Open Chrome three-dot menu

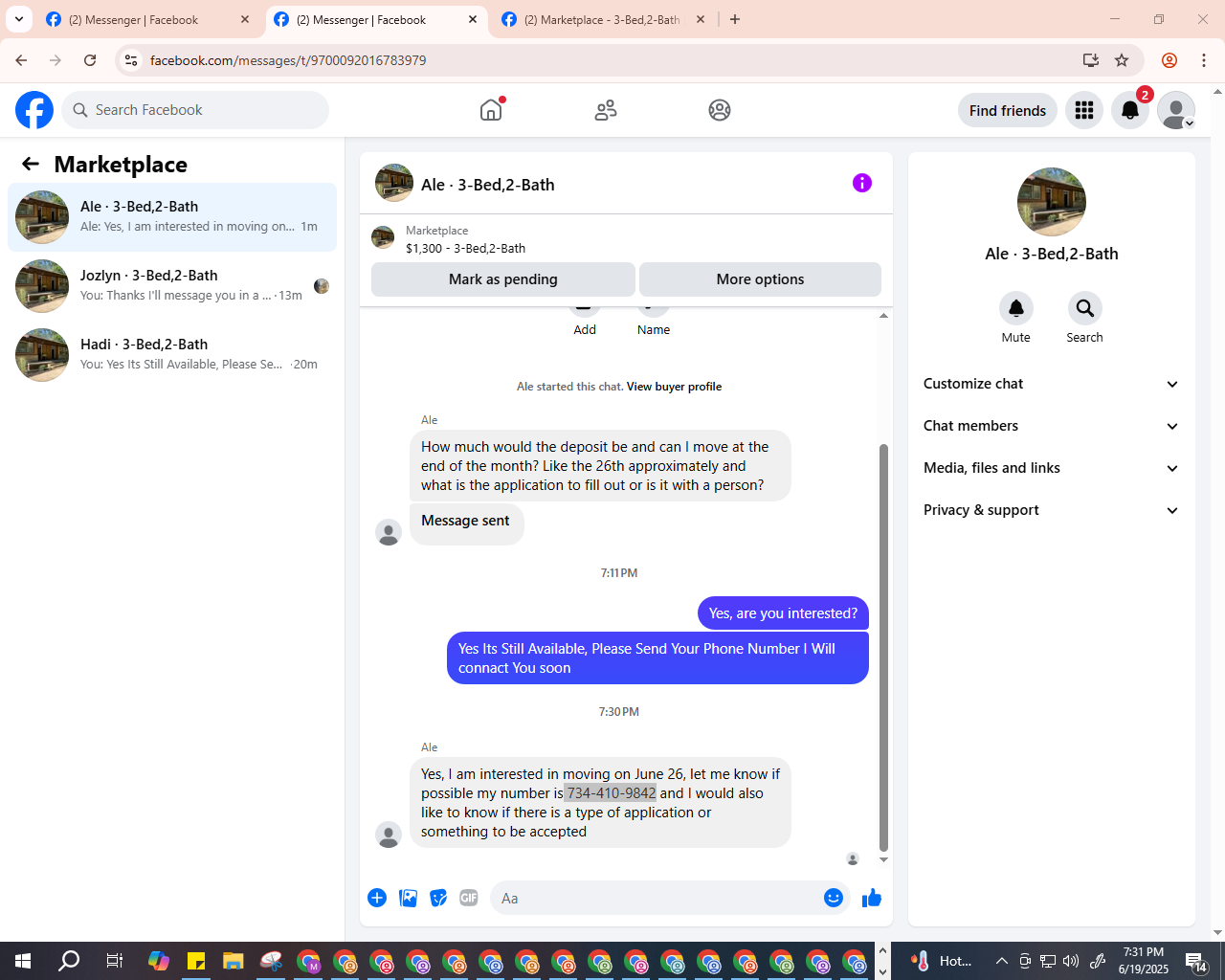[x=1204, y=60]
